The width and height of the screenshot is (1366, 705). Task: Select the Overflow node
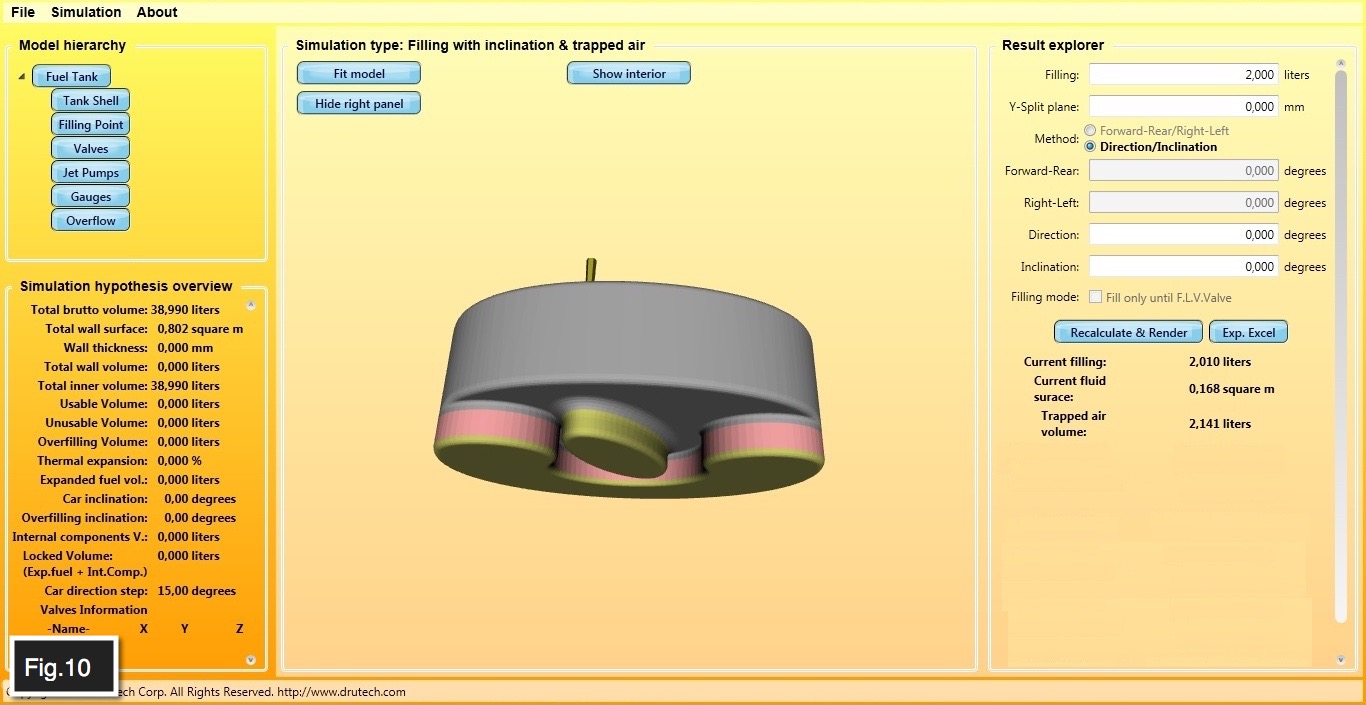tap(91, 221)
